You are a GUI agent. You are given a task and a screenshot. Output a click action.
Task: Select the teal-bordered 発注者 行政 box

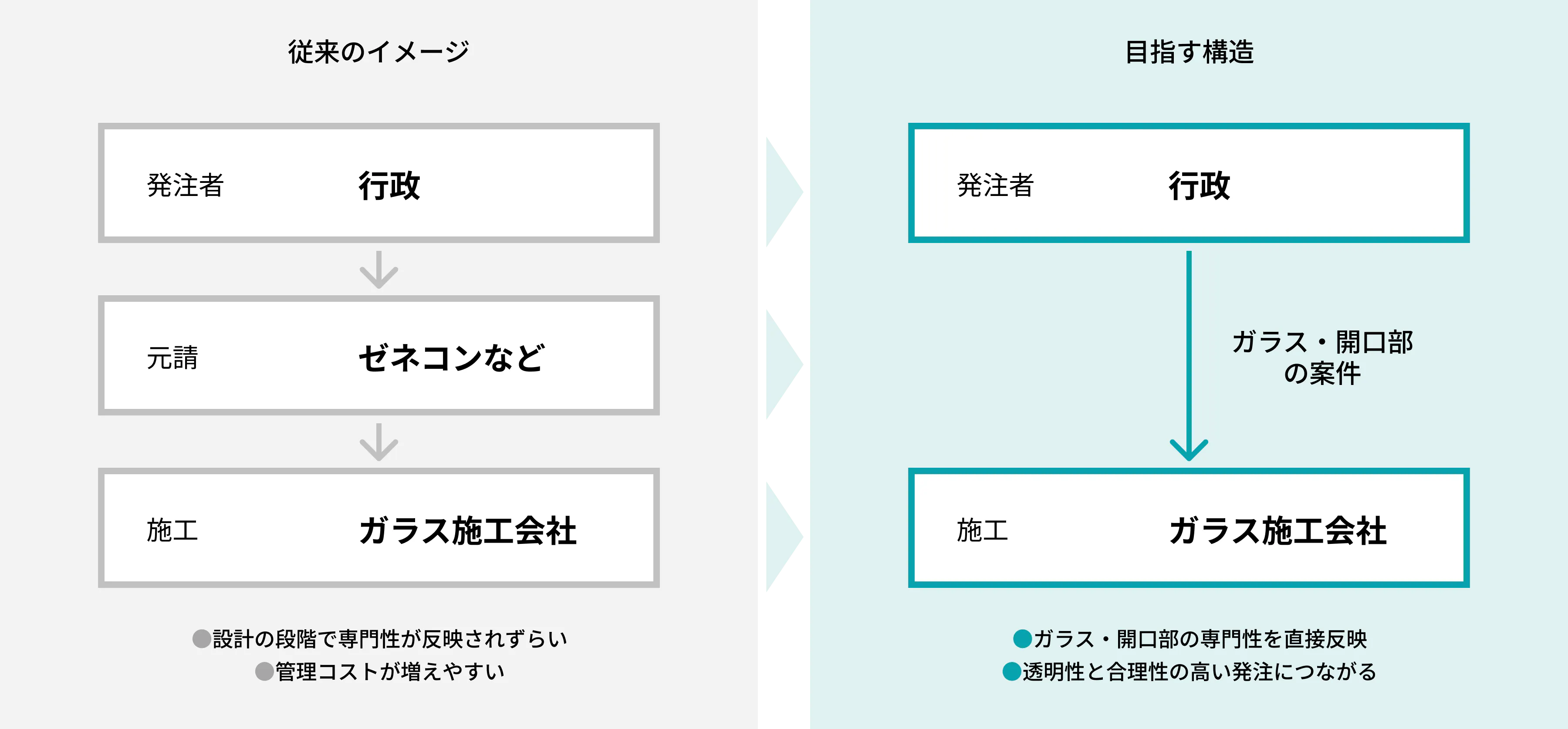pos(1188,183)
